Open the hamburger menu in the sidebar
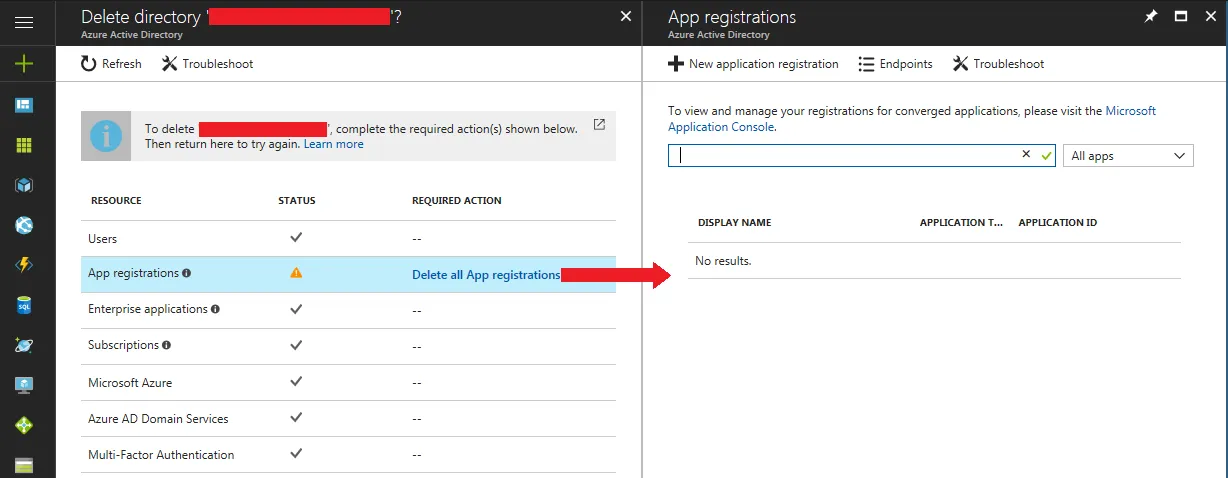1228x478 pixels. point(24,21)
